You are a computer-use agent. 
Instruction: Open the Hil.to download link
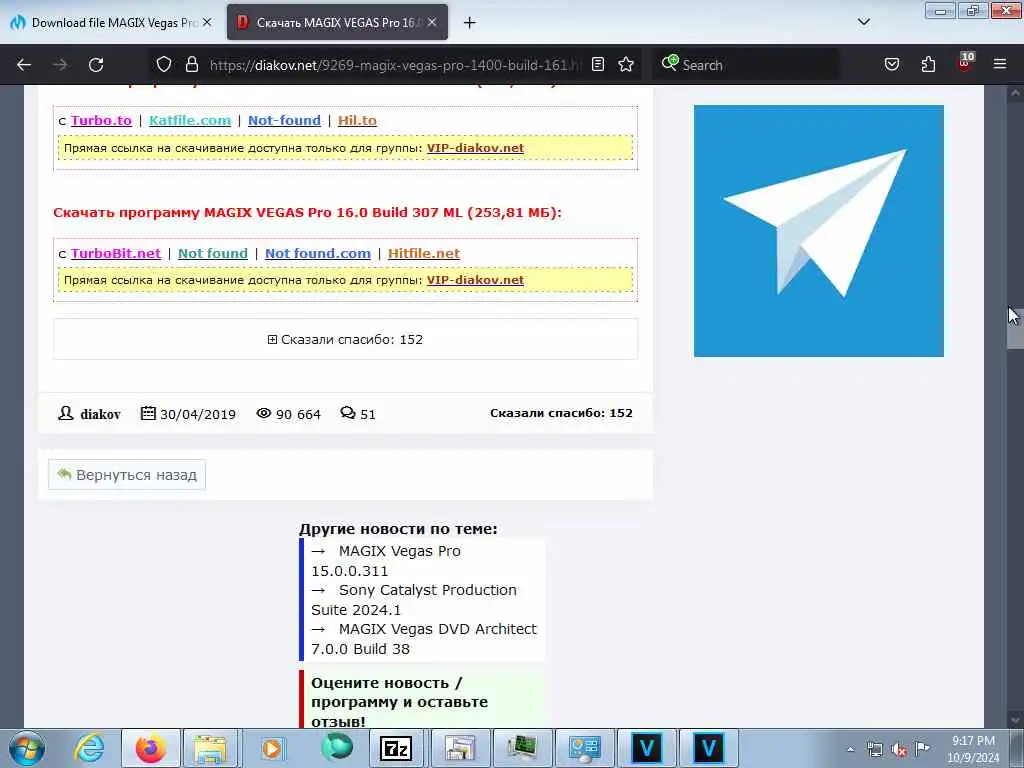(357, 120)
